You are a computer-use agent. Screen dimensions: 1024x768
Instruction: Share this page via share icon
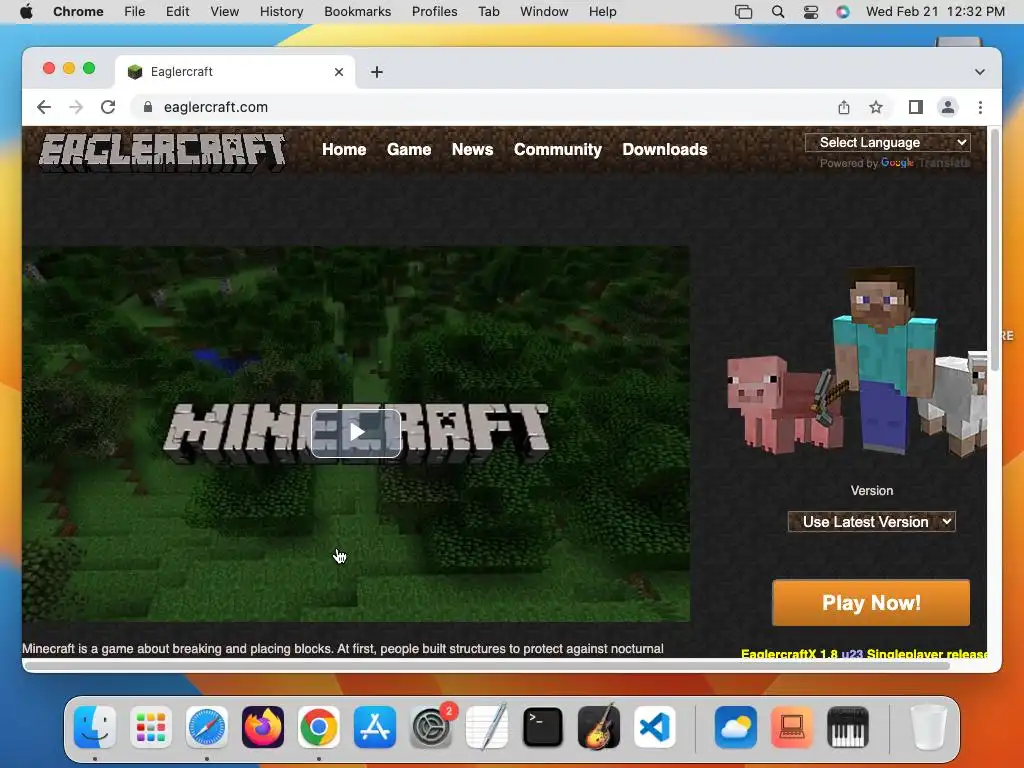pos(844,107)
